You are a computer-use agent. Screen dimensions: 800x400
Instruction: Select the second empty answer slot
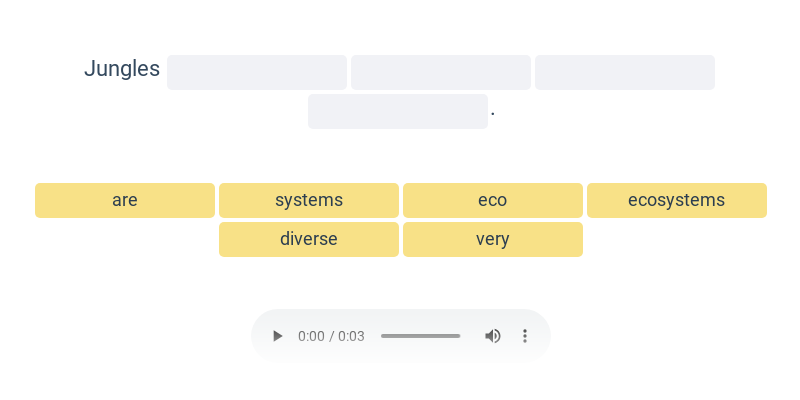tap(441, 73)
